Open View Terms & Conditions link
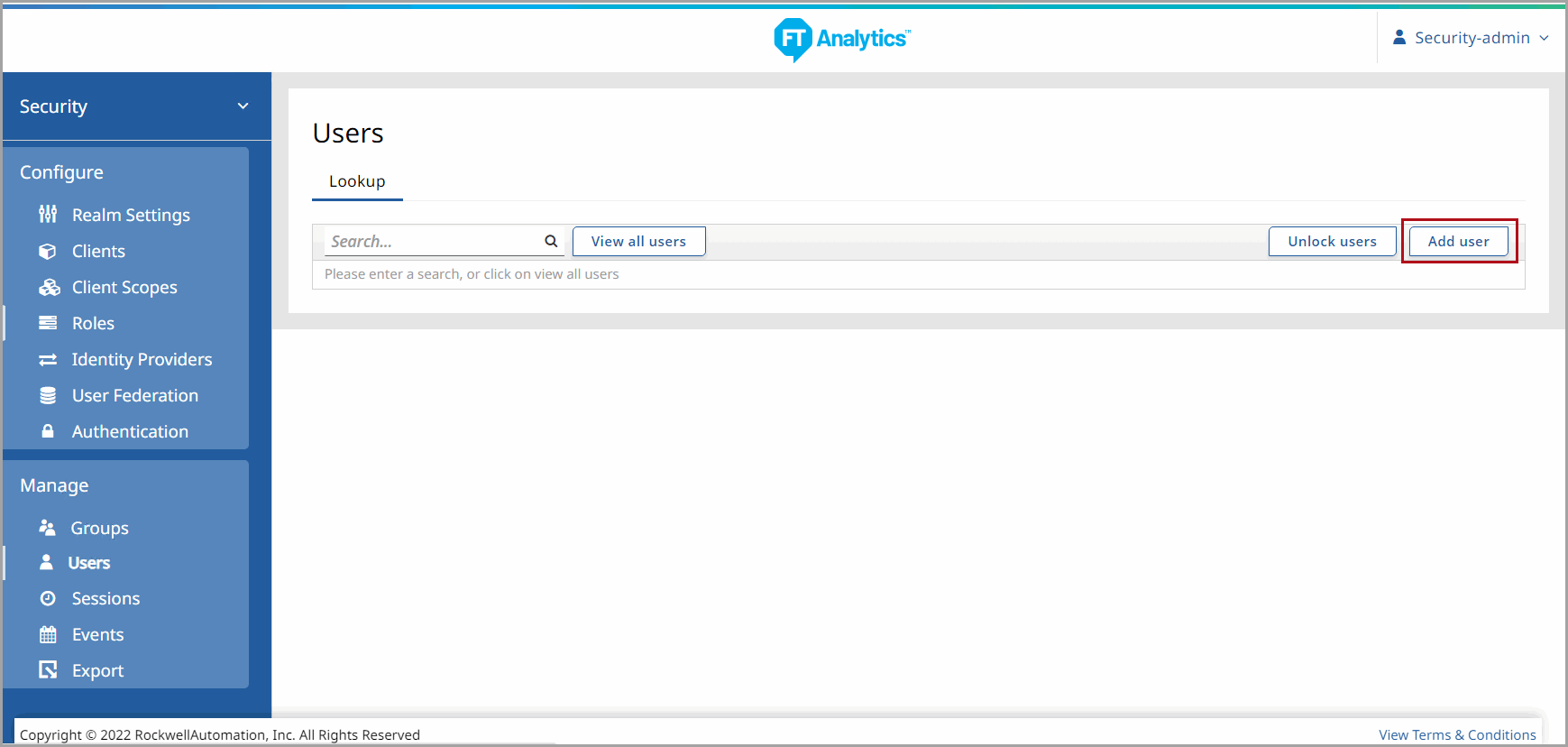Viewport: 1568px width, 747px height. pos(1457,734)
